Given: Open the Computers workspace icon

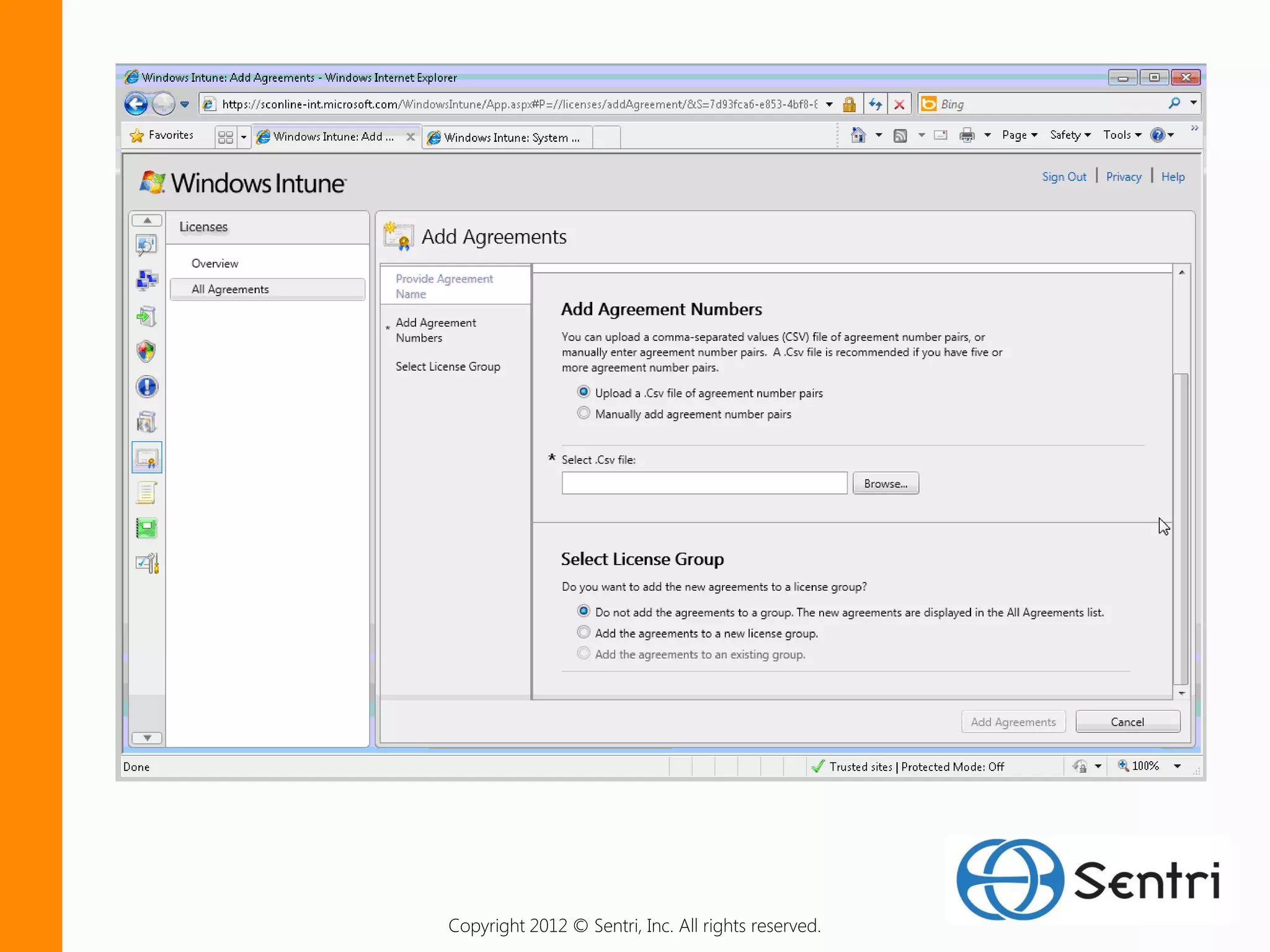Looking at the screenshot, I should pyautogui.click(x=146, y=281).
